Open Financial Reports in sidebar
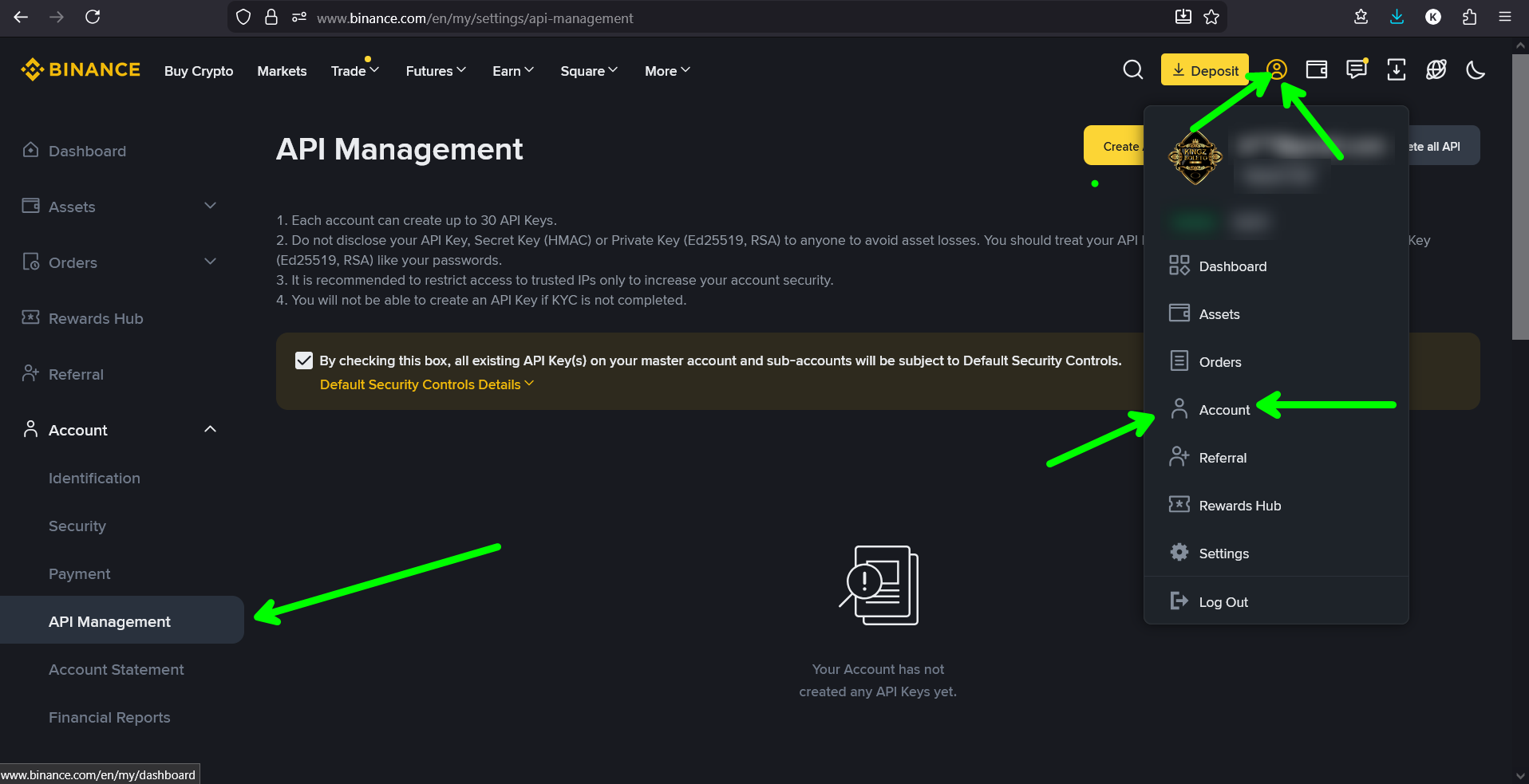The height and width of the screenshot is (784, 1529). click(x=109, y=717)
